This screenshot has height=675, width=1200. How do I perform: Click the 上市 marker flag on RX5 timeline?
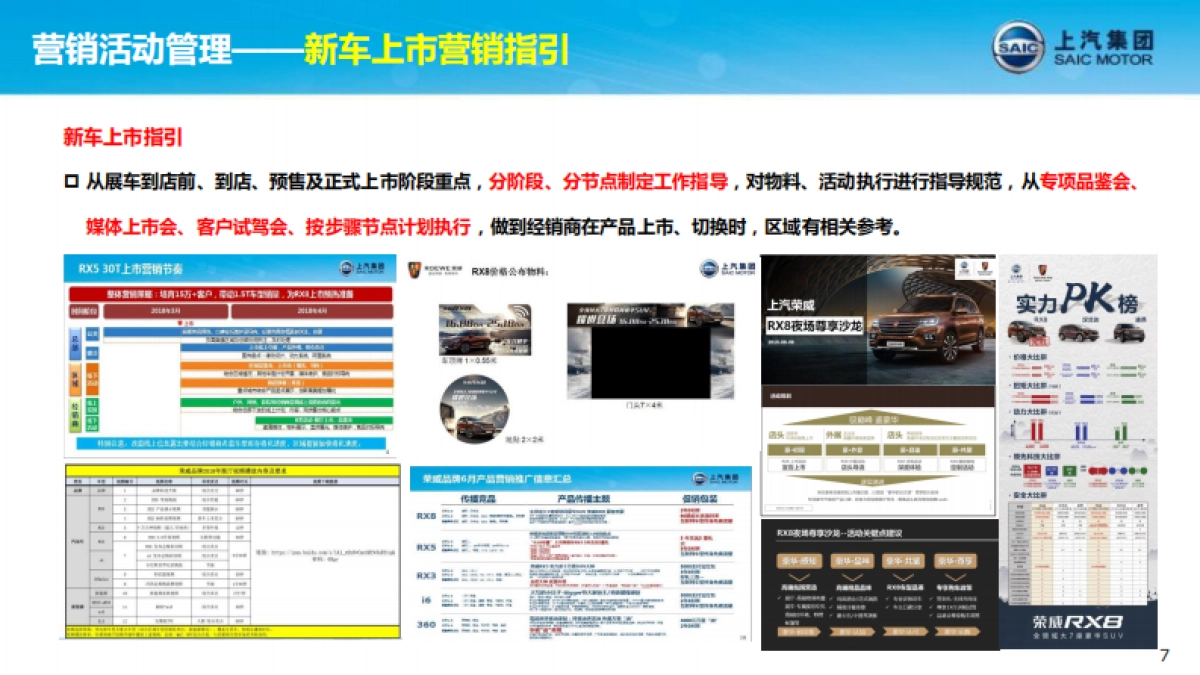coord(181,322)
